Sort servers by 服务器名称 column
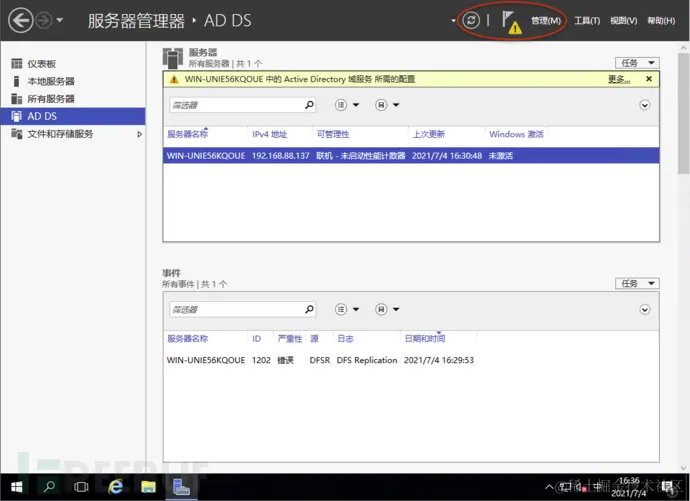Screen dimensions: 690x501 tap(187, 134)
